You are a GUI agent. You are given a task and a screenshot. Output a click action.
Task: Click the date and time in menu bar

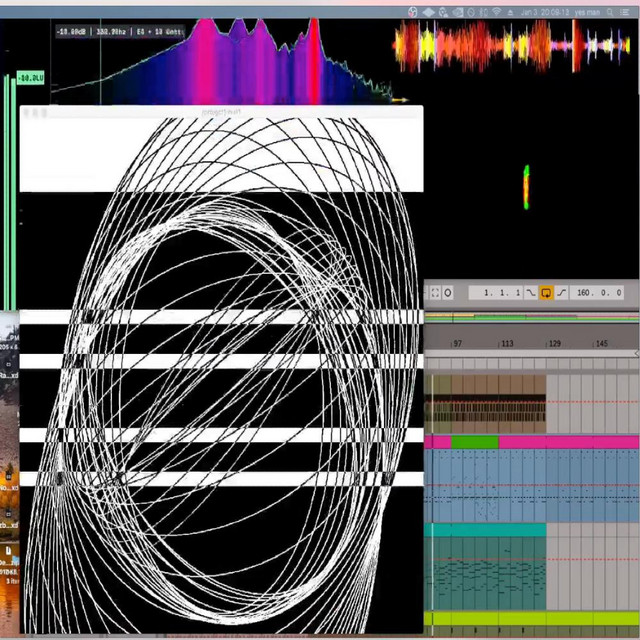pos(544,12)
